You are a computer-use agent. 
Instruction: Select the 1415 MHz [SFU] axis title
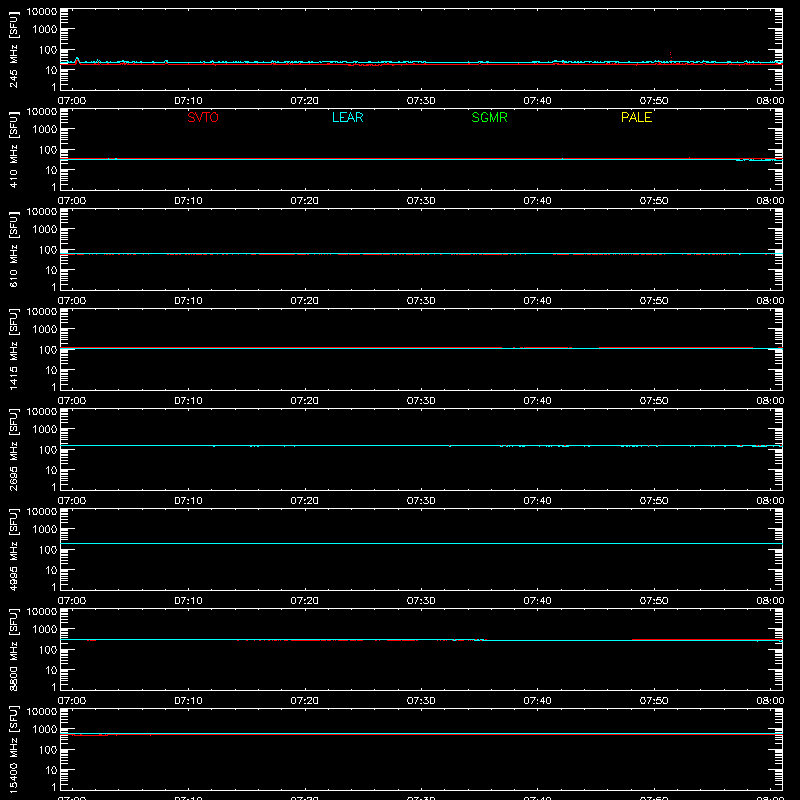pos(14,349)
